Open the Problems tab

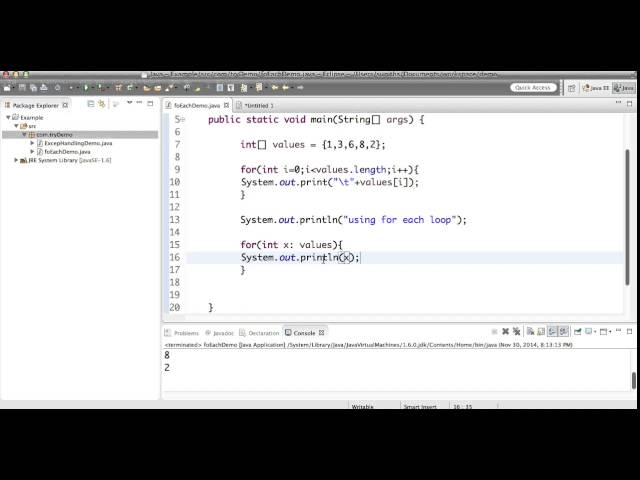pos(182,333)
